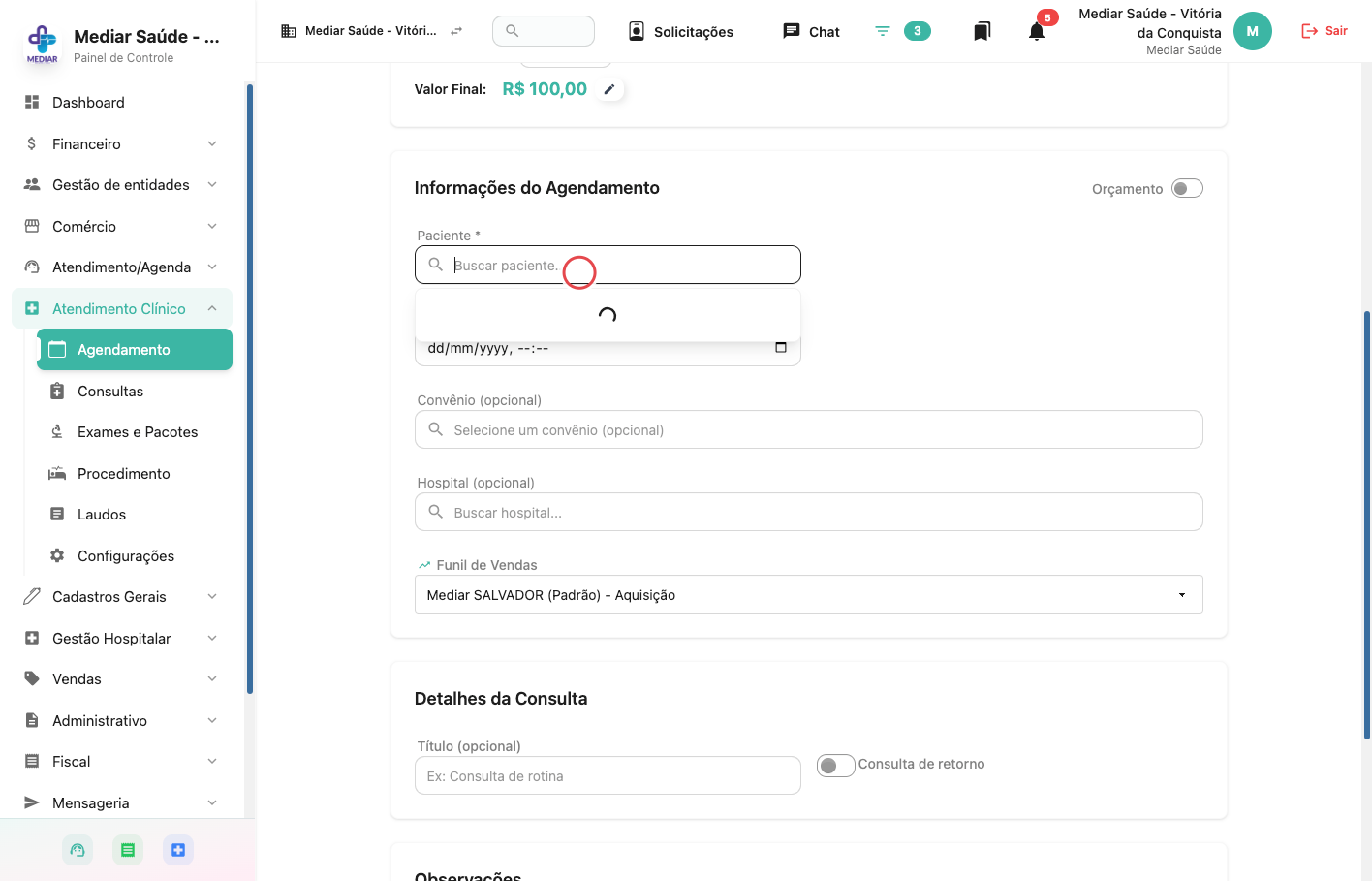Open the calendar picker icon in date field
Viewport: 1372px width, 881px height.
coord(781,347)
